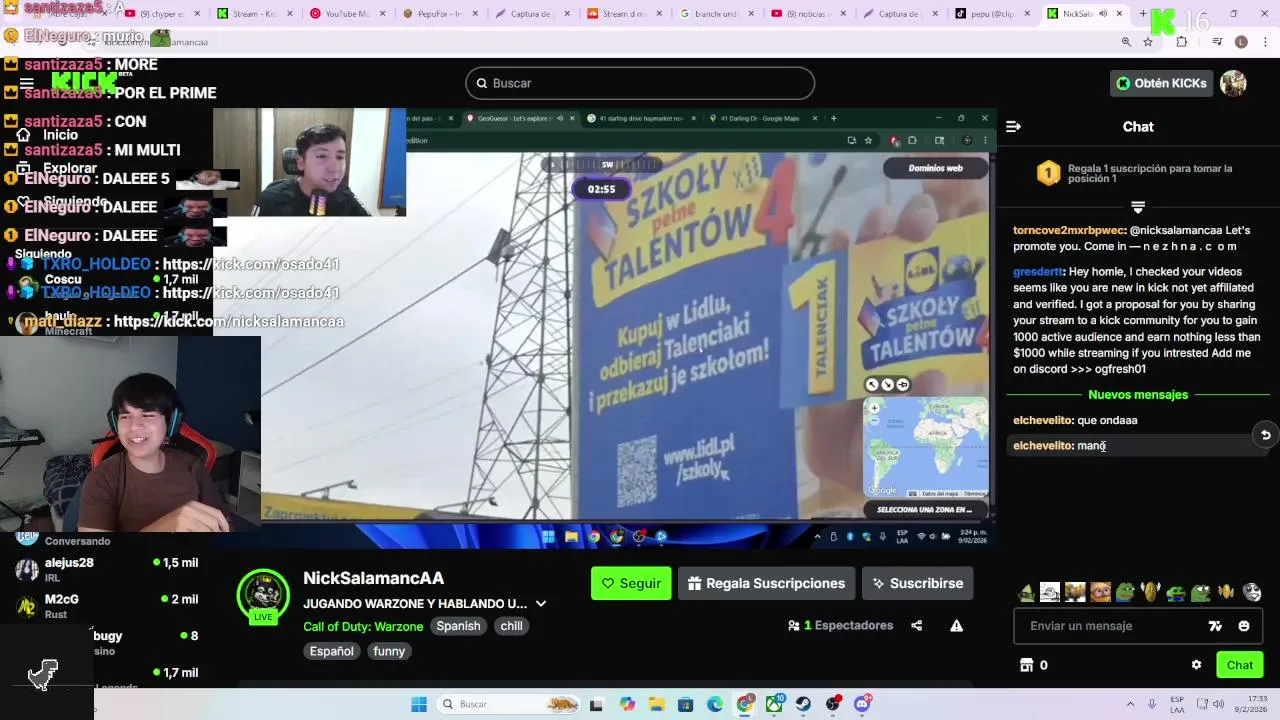Open the Kick sidebar hamburger menu
Image resolution: width=1280 pixels, height=720 pixels.
click(x=27, y=84)
